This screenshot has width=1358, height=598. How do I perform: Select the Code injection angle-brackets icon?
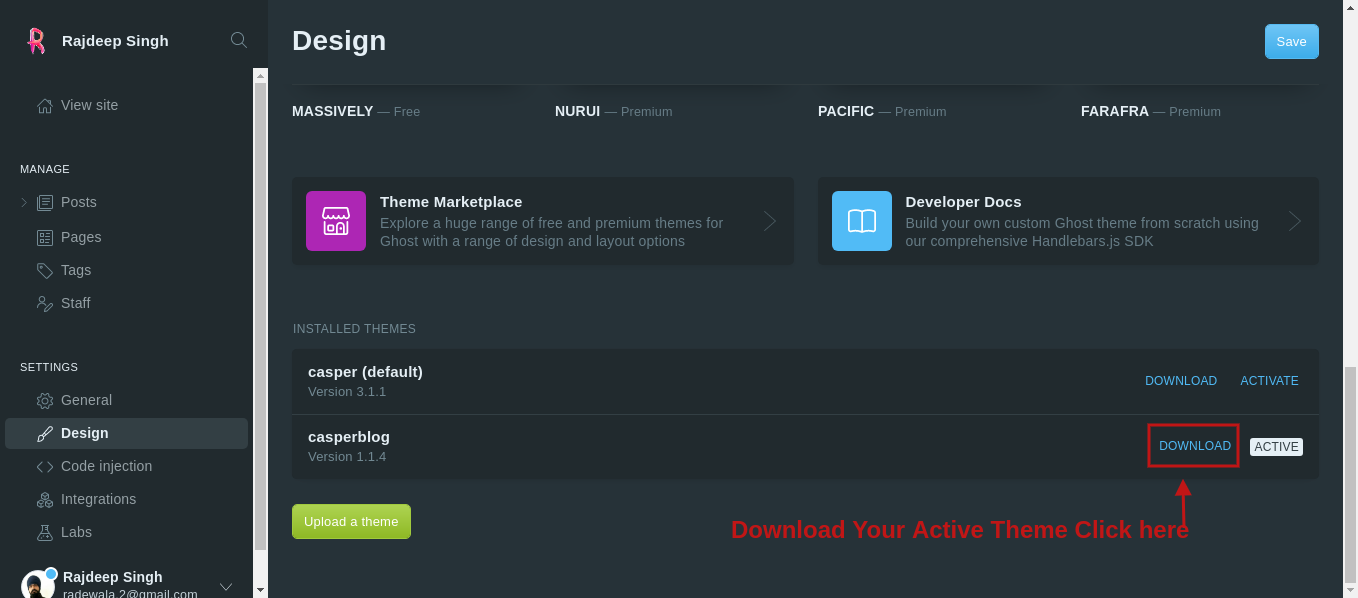[x=44, y=466]
